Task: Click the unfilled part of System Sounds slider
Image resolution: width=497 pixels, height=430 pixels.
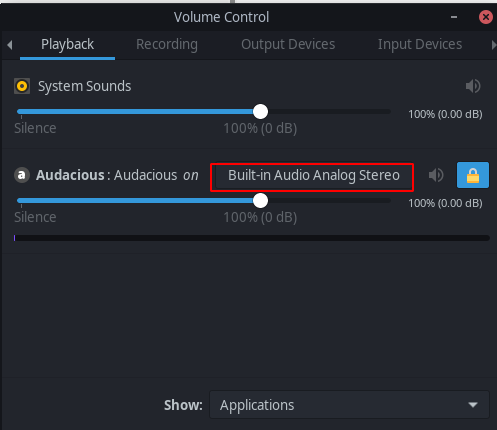Action: [329, 112]
